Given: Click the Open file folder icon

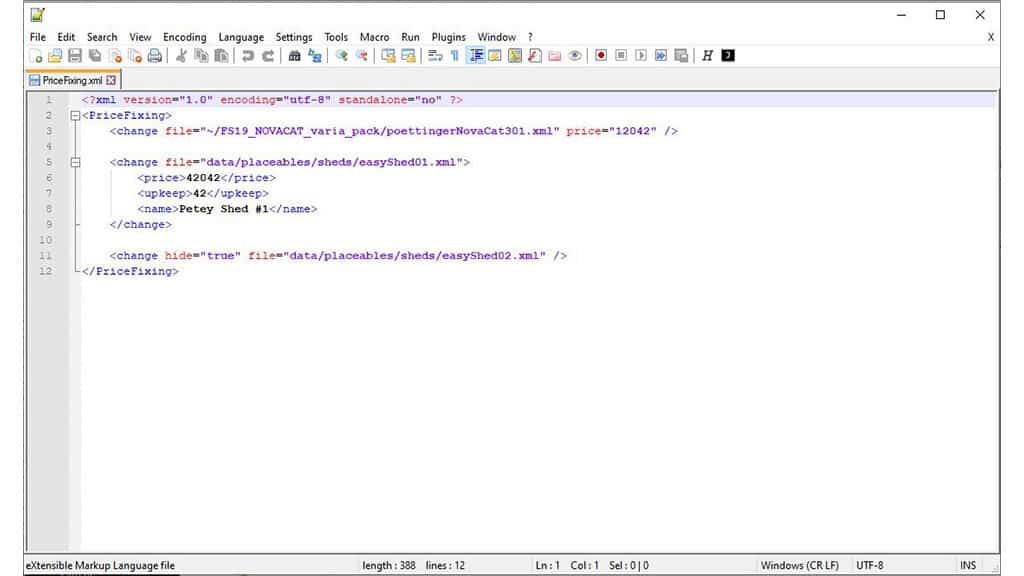Looking at the screenshot, I should tap(55, 56).
